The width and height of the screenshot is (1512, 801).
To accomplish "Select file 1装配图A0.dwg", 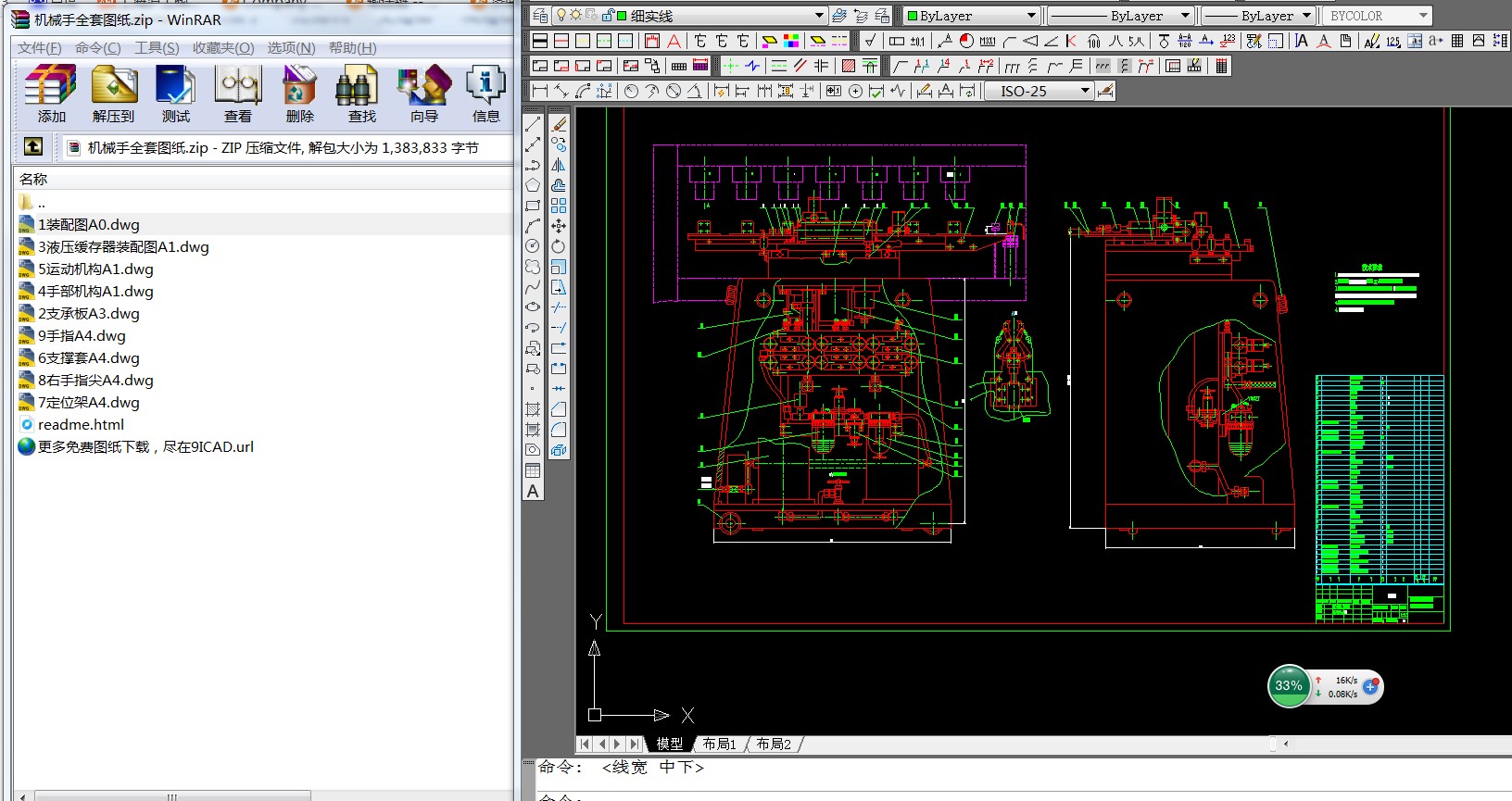I will (x=80, y=224).
